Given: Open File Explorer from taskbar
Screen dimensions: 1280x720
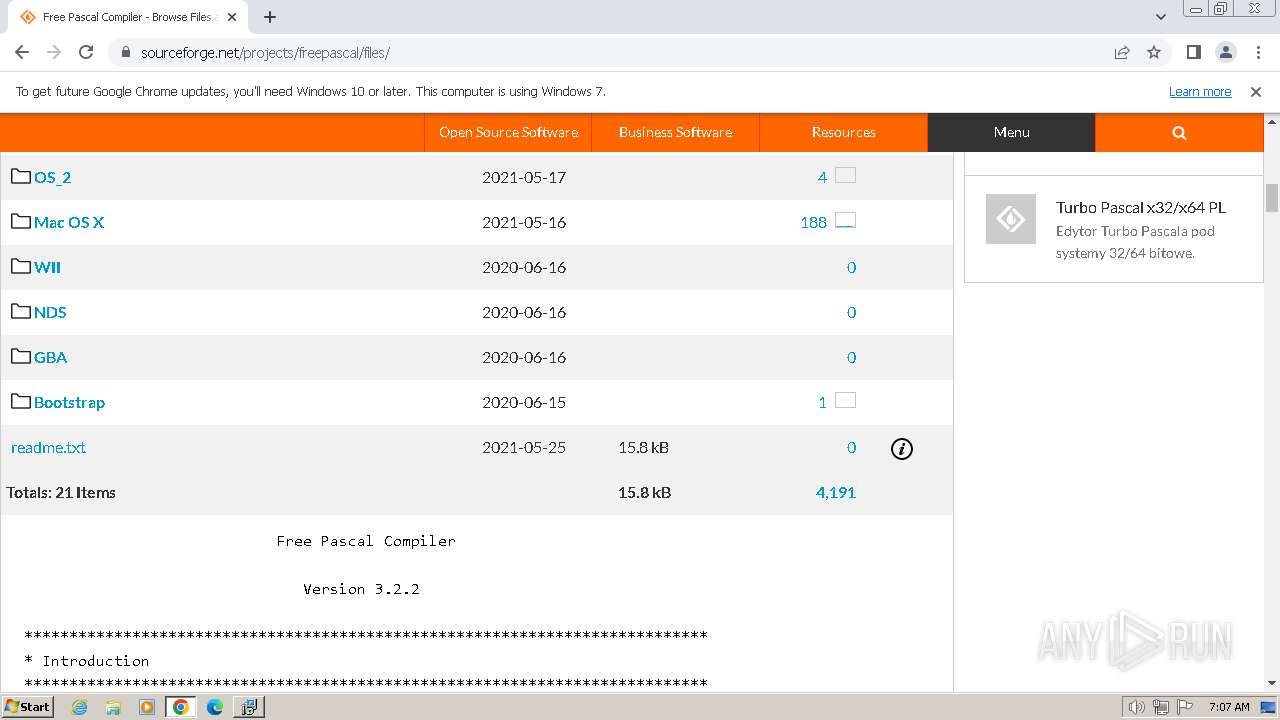Looking at the screenshot, I should click(x=113, y=707).
